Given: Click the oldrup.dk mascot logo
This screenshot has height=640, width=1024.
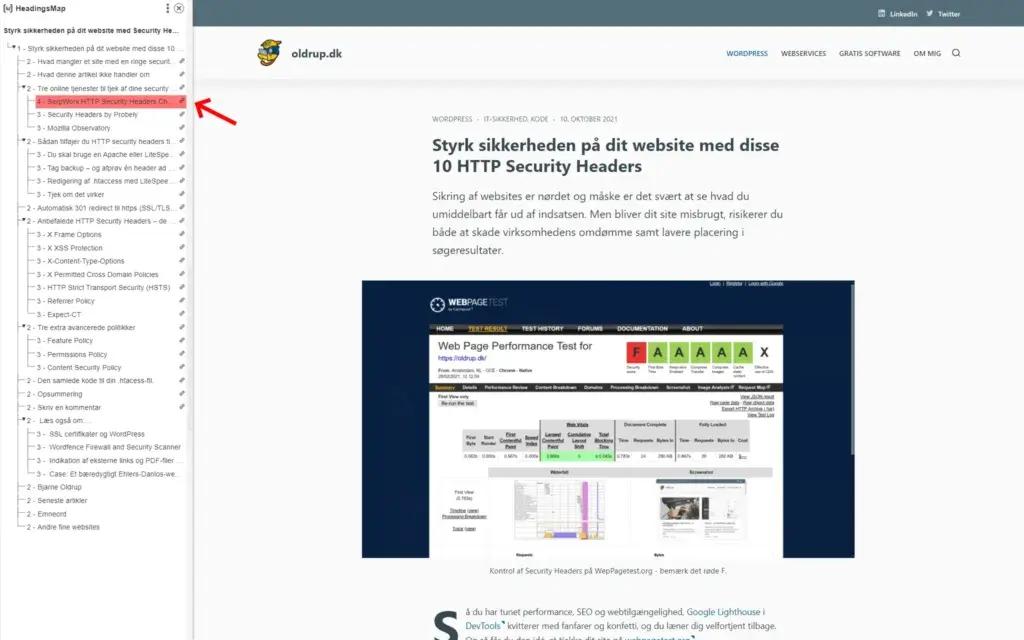Looking at the screenshot, I should pos(269,53).
